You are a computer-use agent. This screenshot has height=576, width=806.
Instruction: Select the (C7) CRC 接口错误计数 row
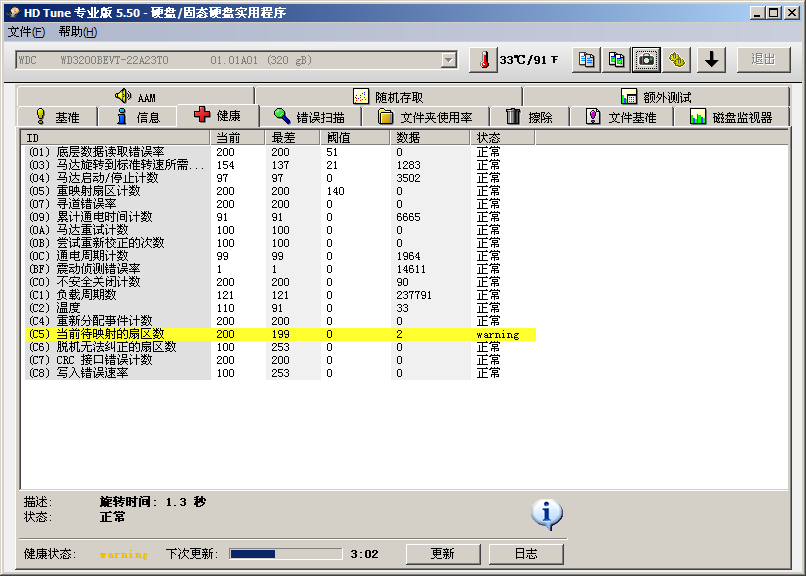pyautogui.click(x=280, y=360)
